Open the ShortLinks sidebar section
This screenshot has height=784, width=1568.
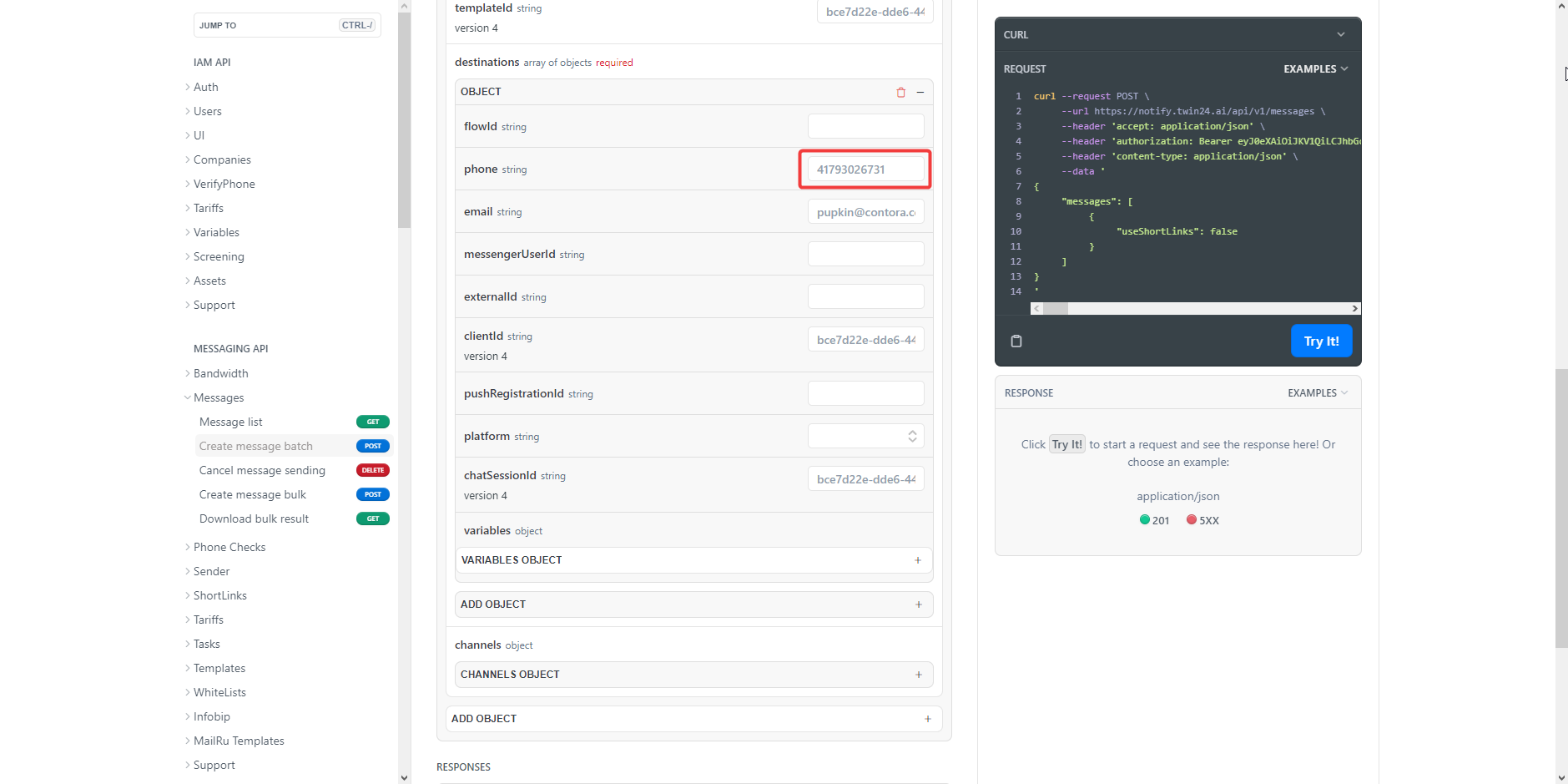point(219,595)
